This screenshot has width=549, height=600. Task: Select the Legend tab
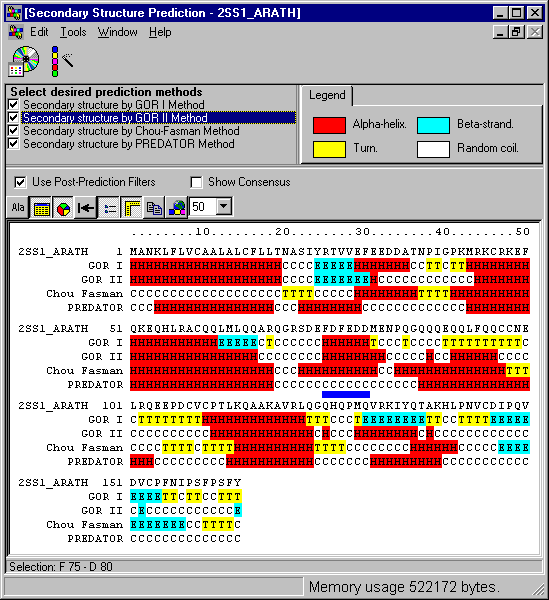pos(327,95)
